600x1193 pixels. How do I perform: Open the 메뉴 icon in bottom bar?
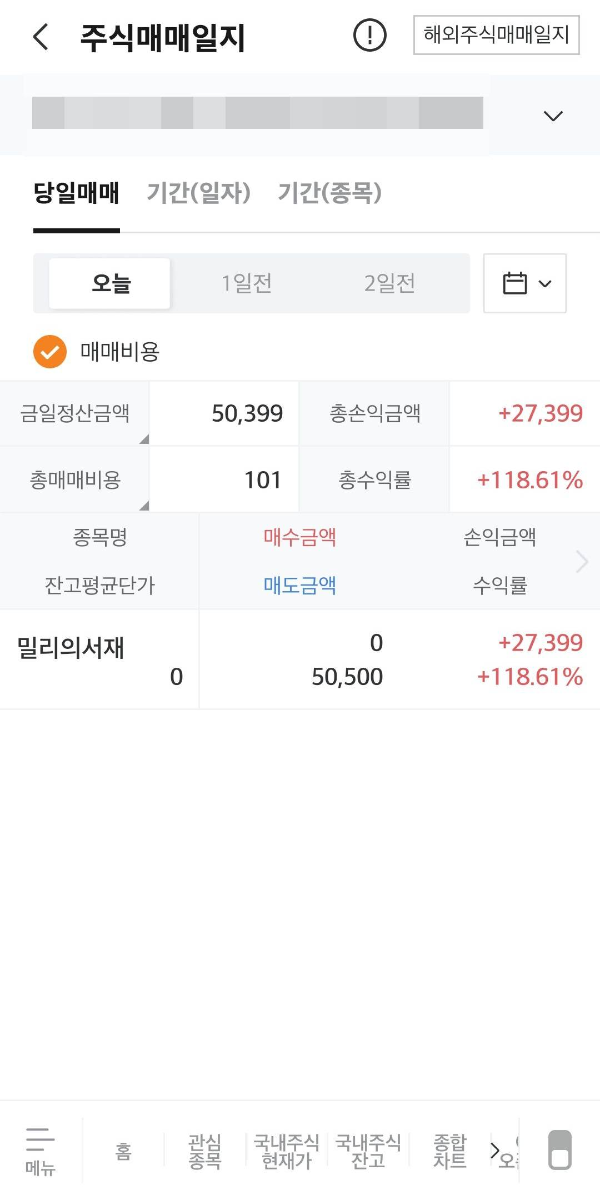40,1150
